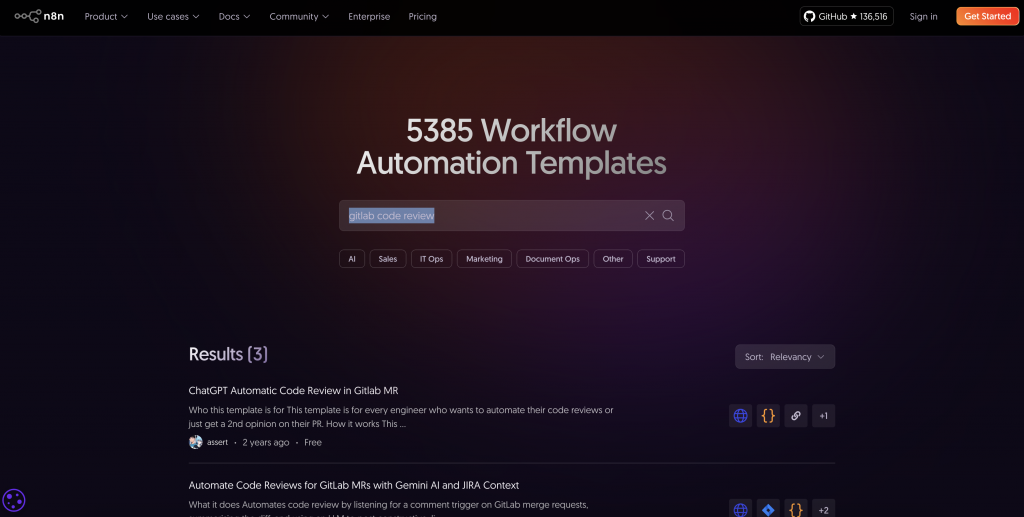
Task: Click the curly braces icon on ChatGPT template row
Action: [768, 416]
